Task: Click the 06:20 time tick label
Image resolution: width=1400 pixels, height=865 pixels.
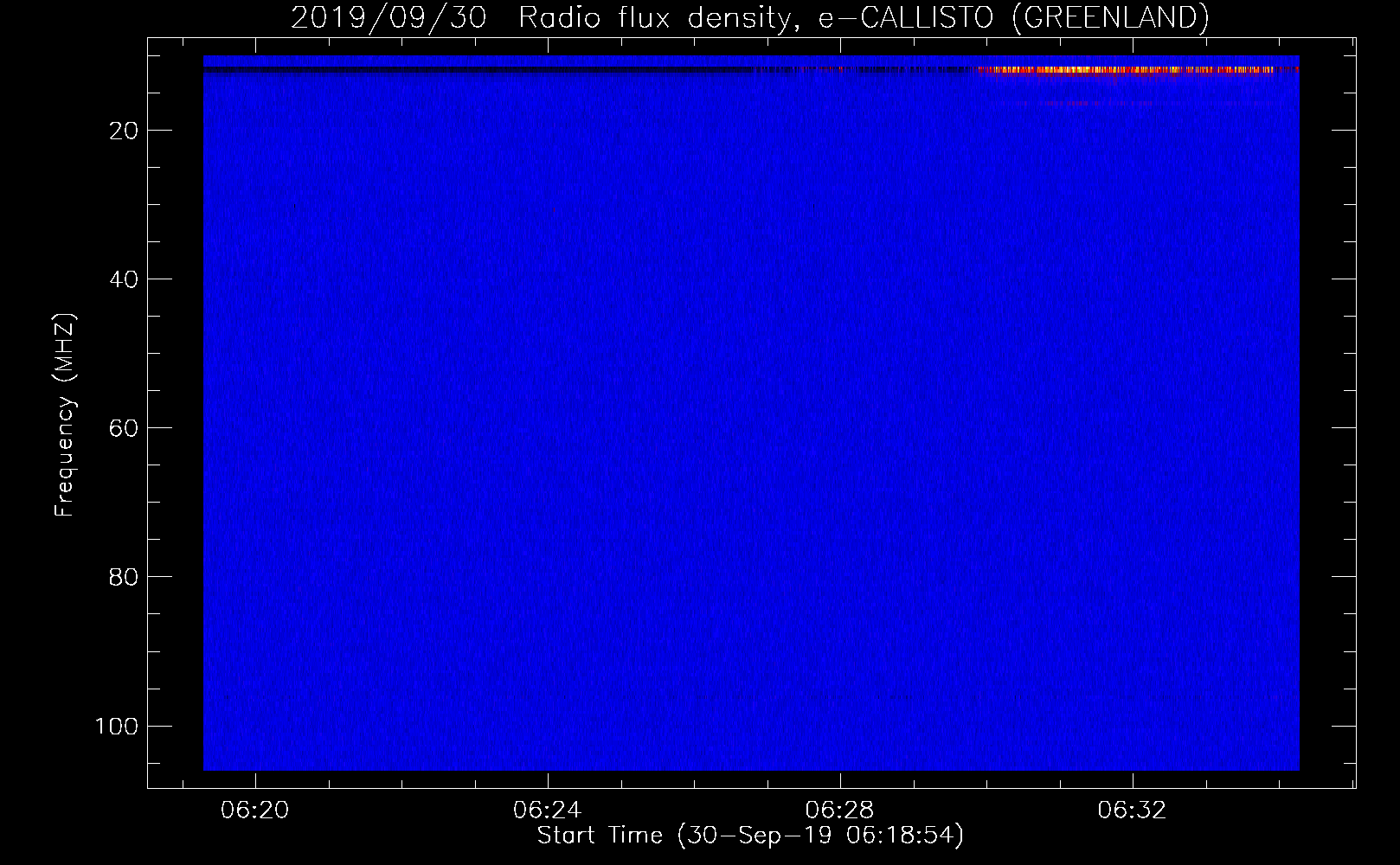Action: 254,811
